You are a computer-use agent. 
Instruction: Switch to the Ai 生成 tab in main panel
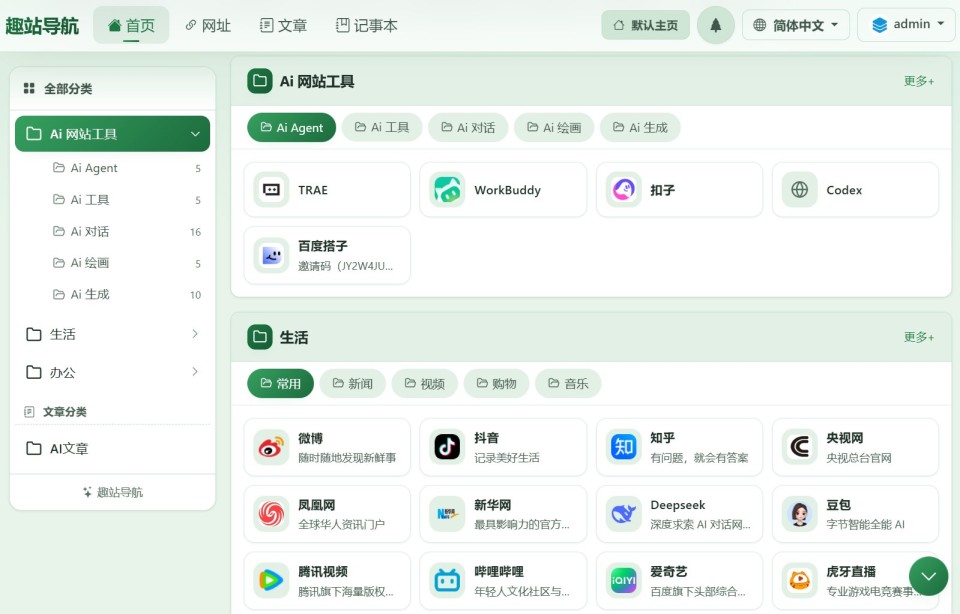[640, 127]
